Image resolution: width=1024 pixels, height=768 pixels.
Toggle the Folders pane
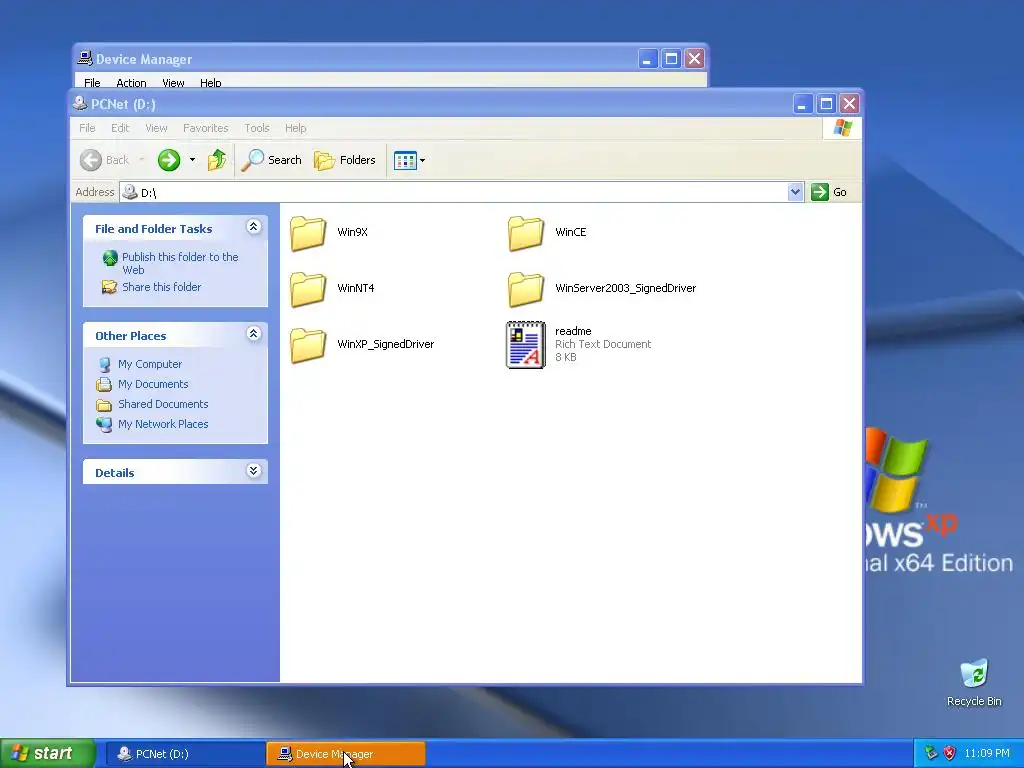(345, 160)
